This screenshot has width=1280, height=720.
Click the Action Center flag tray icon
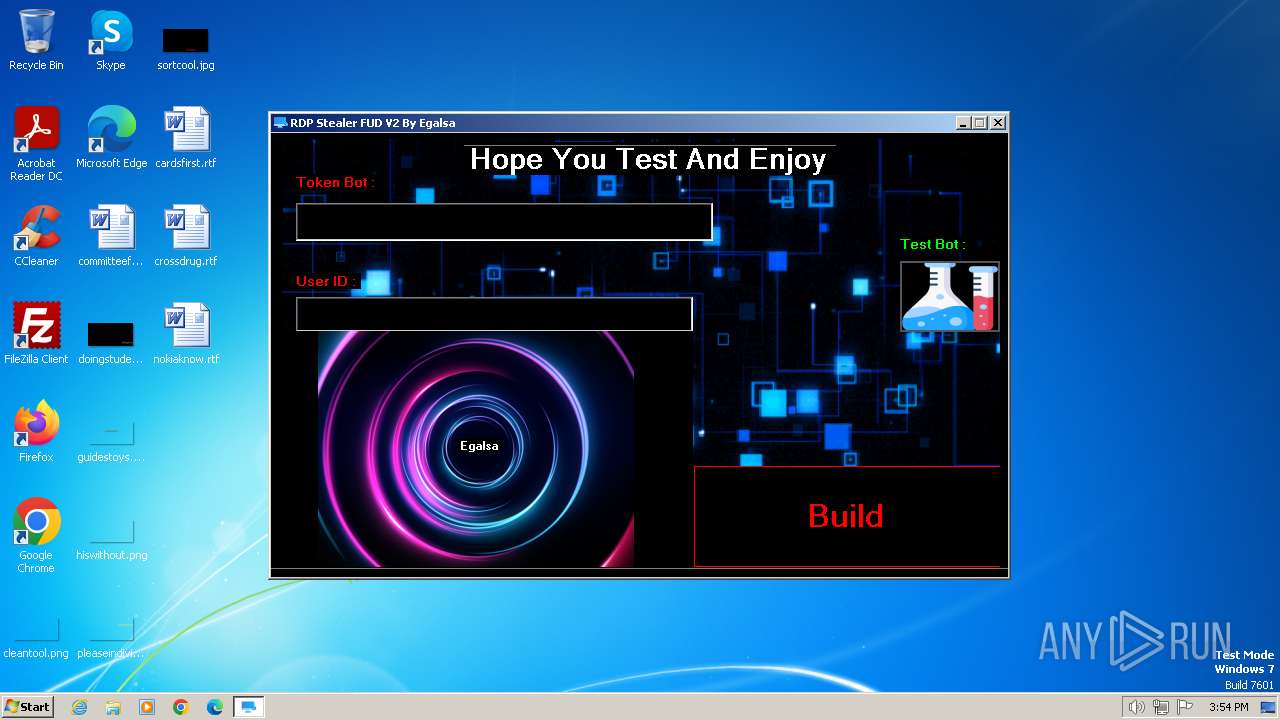pos(1185,707)
